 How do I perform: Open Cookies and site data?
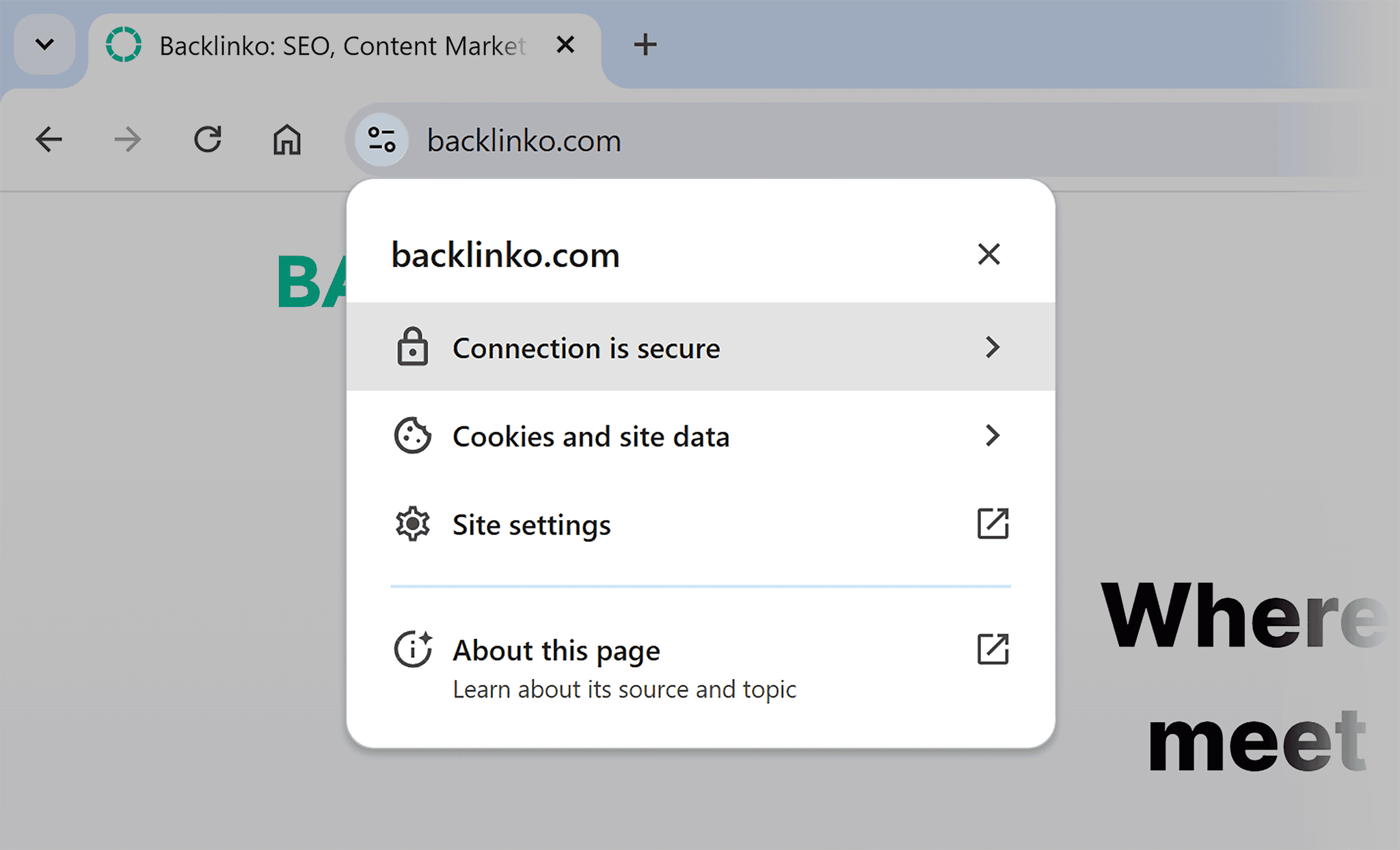pos(701,436)
